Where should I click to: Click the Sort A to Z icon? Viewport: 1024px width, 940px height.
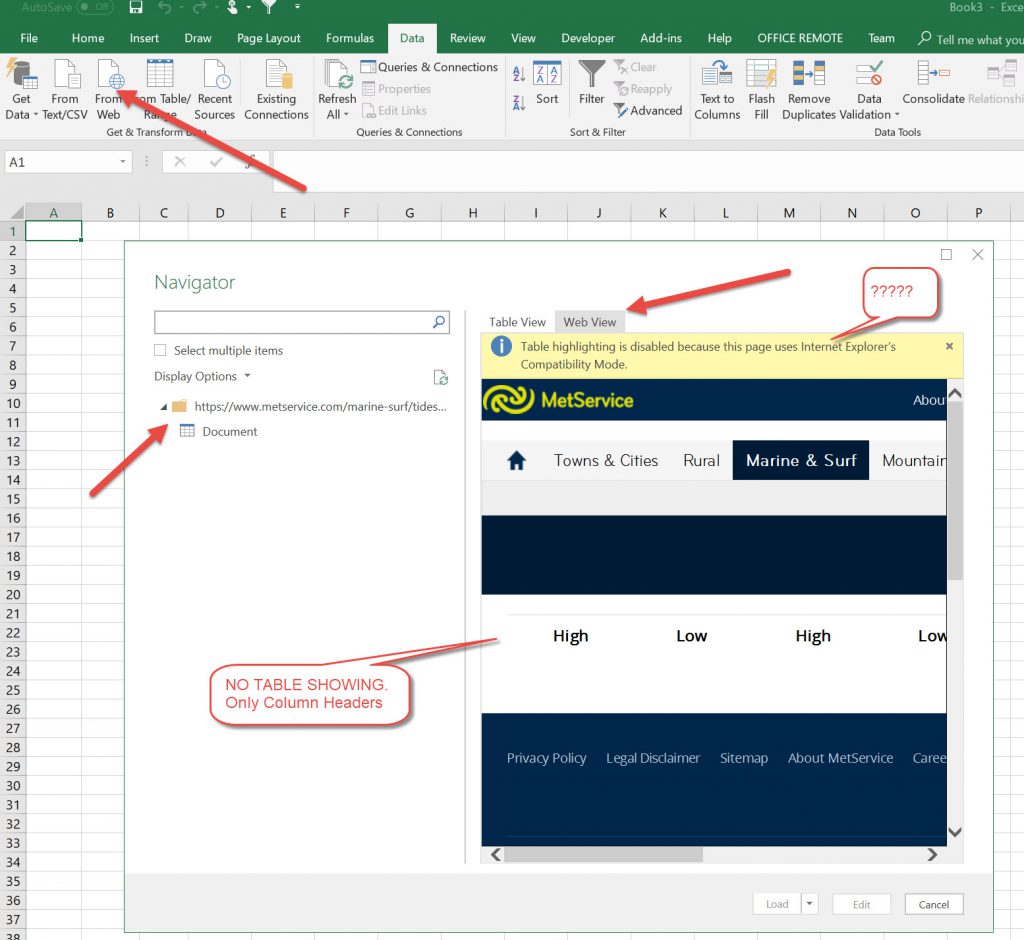pos(519,74)
